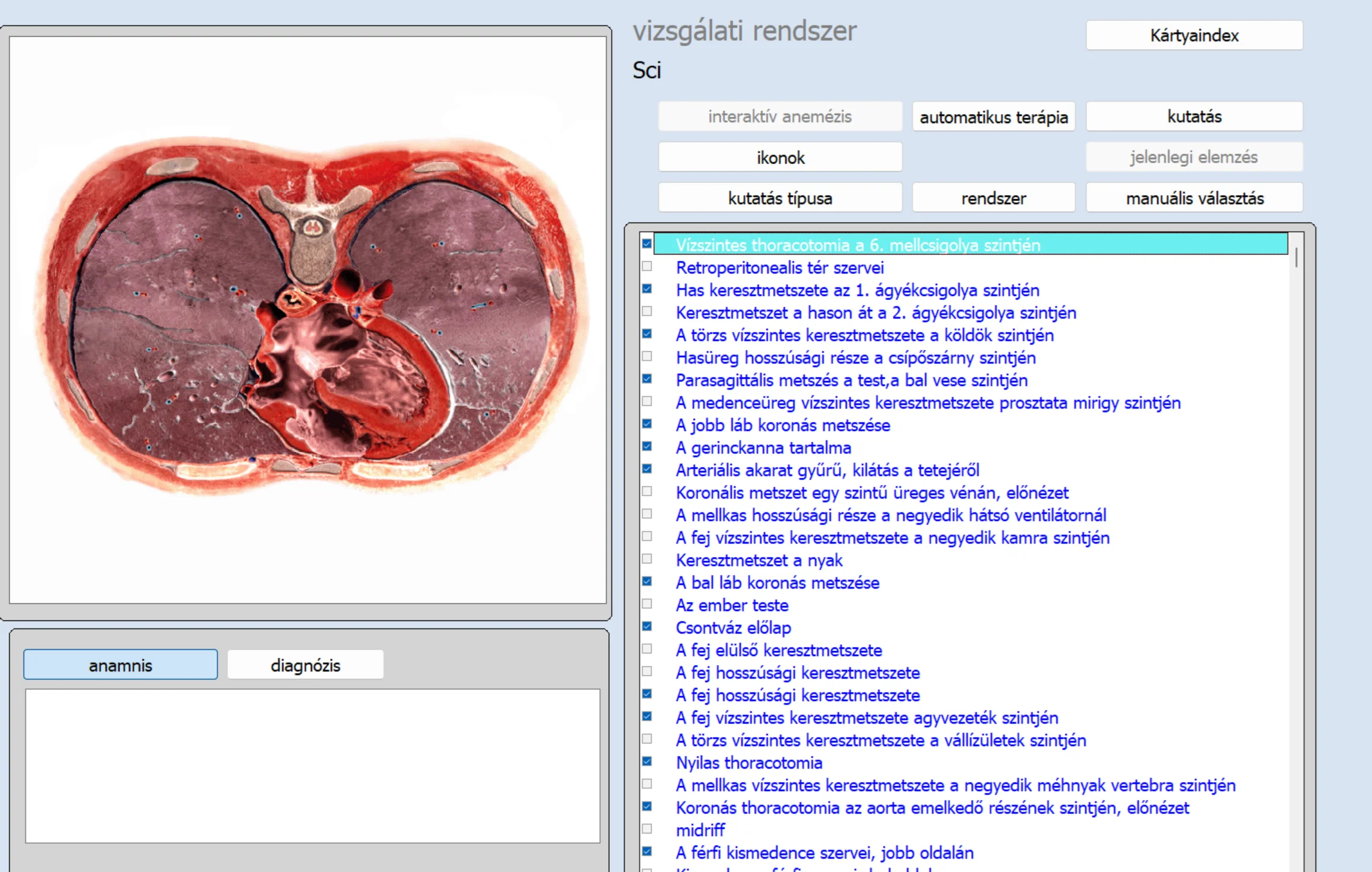
Task: Enable the Keresztmetszet a nyak checkbox
Action: pyautogui.click(x=647, y=559)
